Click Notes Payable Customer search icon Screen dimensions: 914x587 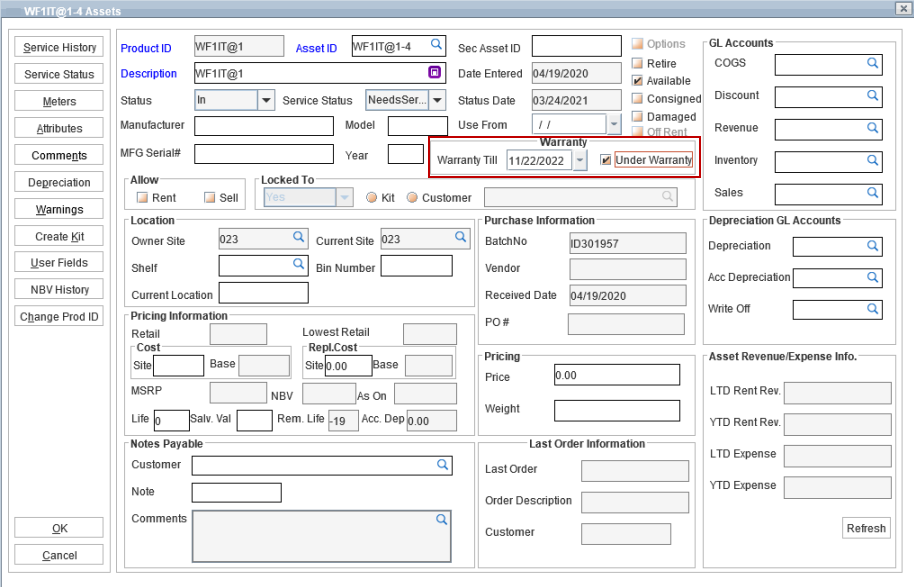442,465
